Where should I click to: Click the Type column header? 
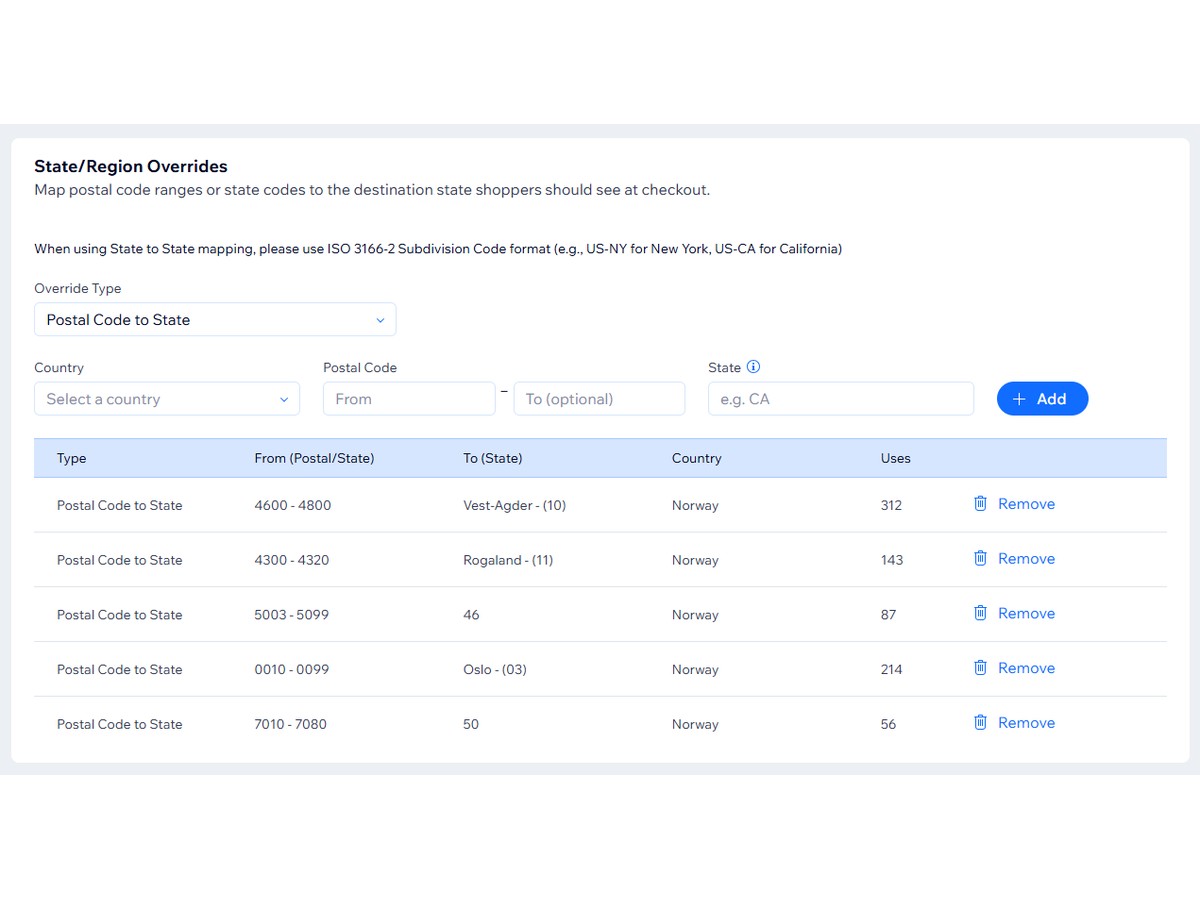point(72,458)
